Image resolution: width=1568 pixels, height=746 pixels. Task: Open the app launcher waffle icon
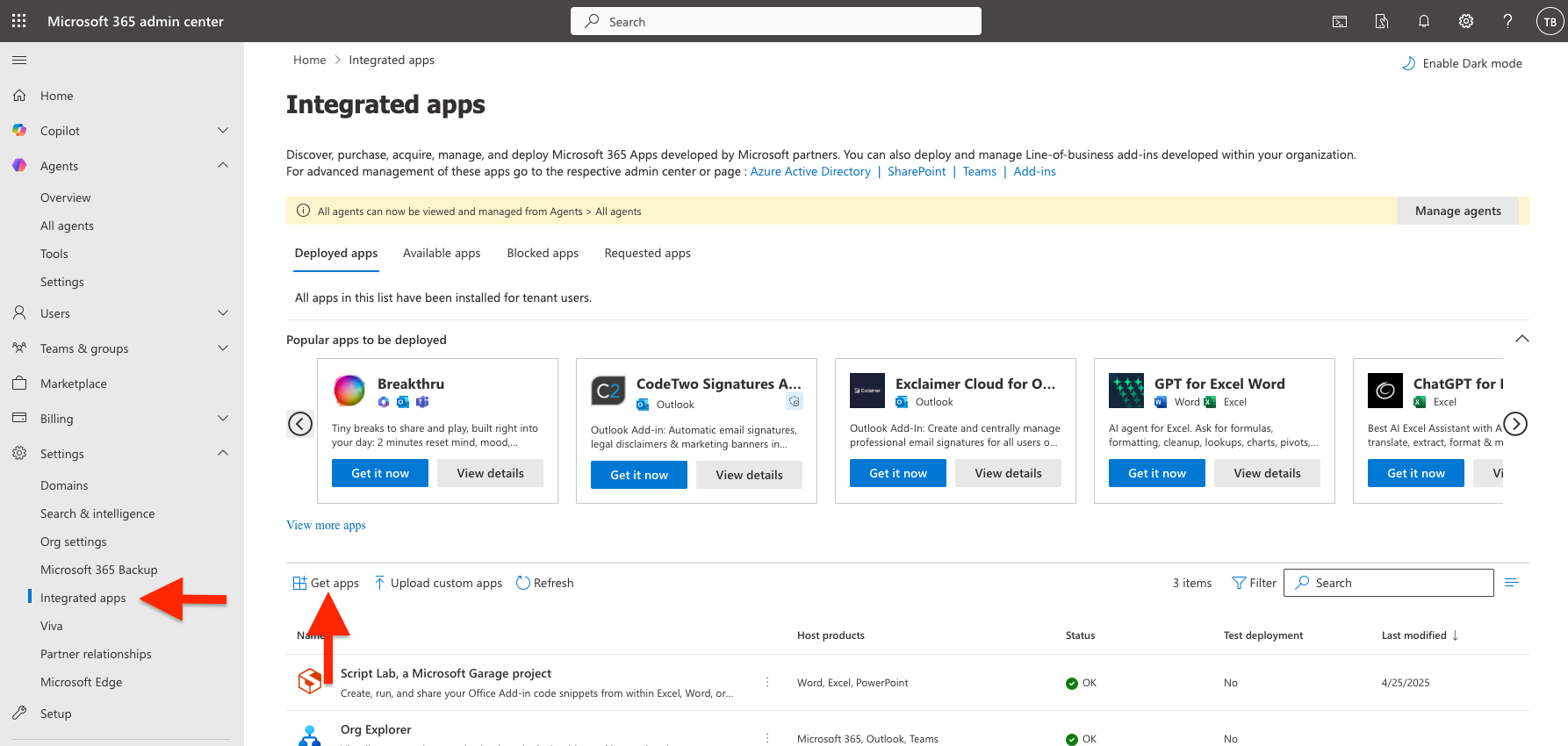point(18,21)
